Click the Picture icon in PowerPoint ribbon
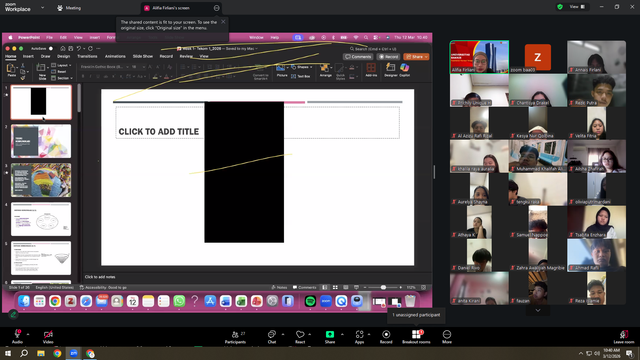The image size is (640, 360). pos(282,70)
